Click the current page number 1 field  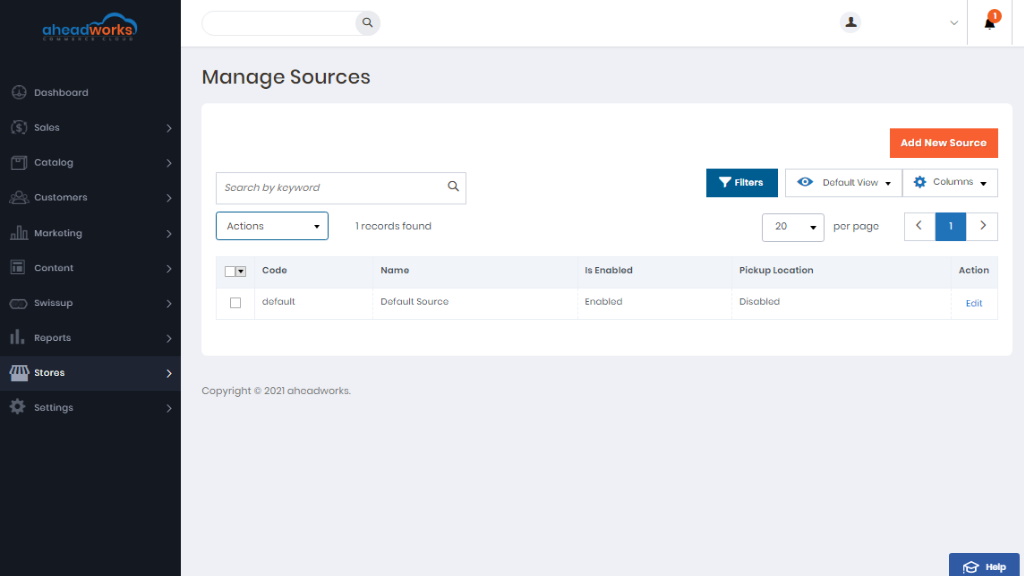(950, 227)
